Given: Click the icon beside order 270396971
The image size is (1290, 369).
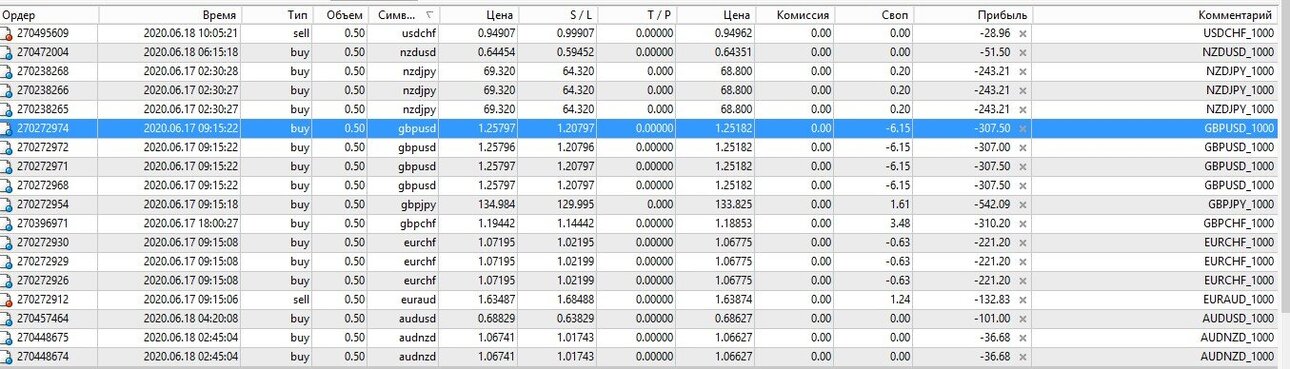Looking at the screenshot, I should pyautogui.click(x=7, y=223).
